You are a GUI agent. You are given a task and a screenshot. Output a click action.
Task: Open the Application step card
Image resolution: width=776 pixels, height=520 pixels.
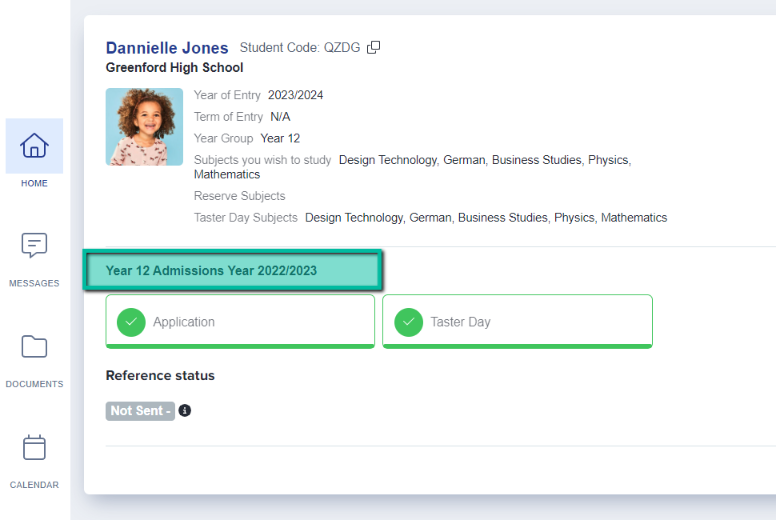(240, 322)
